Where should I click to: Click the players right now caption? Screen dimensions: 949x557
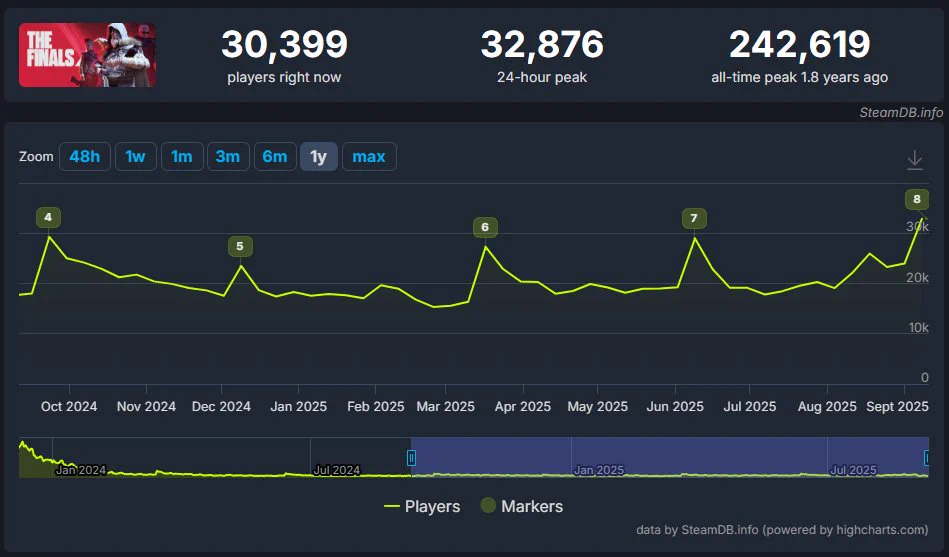click(x=284, y=77)
